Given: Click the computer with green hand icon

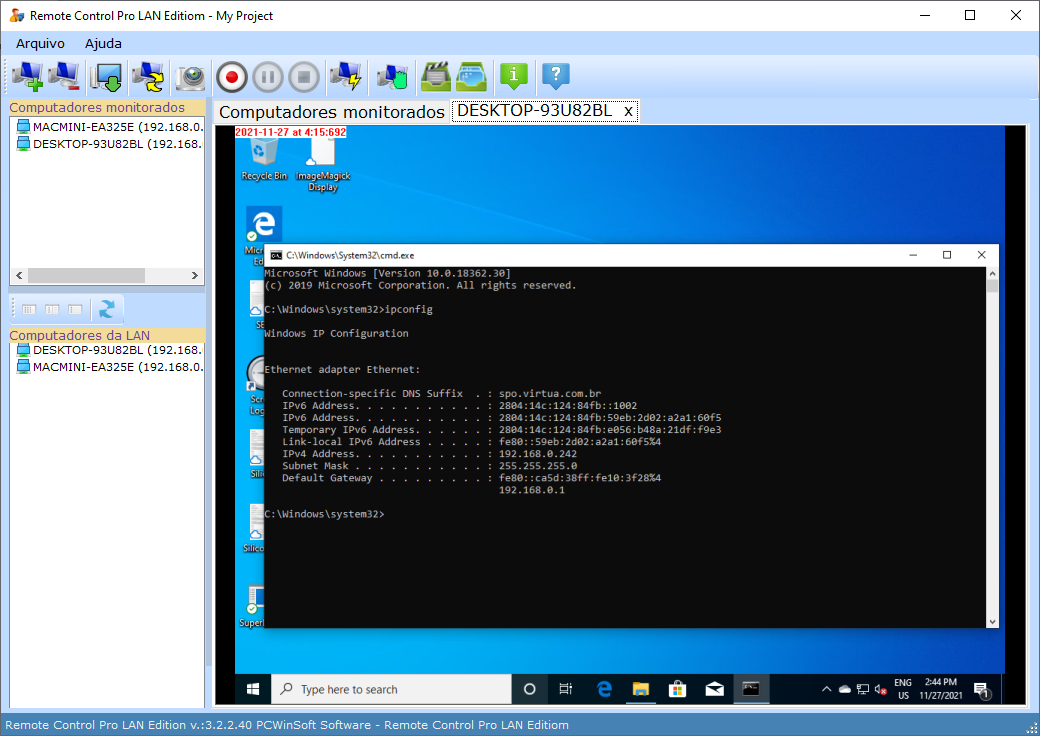Looking at the screenshot, I should pyautogui.click(x=393, y=76).
